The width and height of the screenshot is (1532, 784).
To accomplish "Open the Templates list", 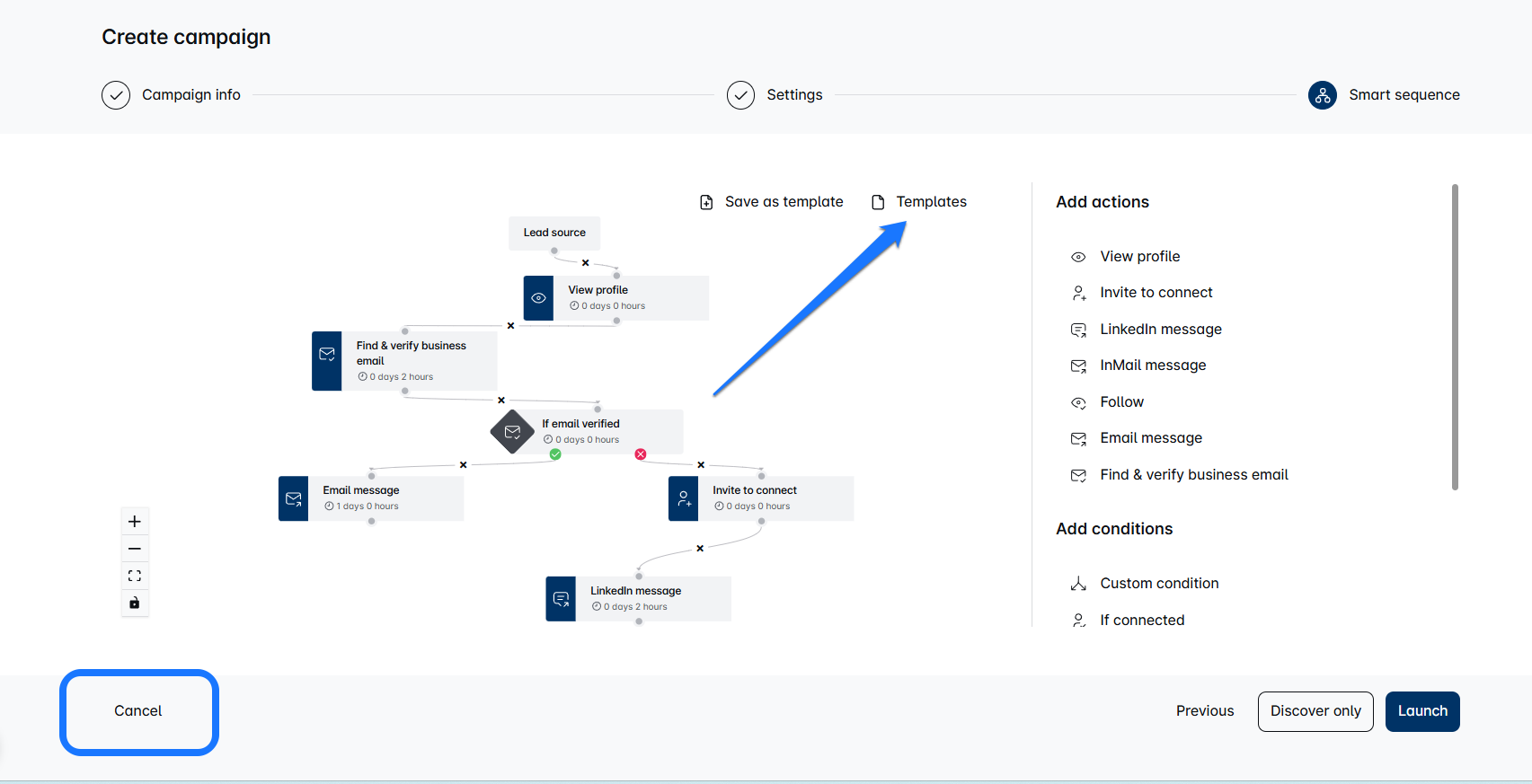I will [919, 202].
